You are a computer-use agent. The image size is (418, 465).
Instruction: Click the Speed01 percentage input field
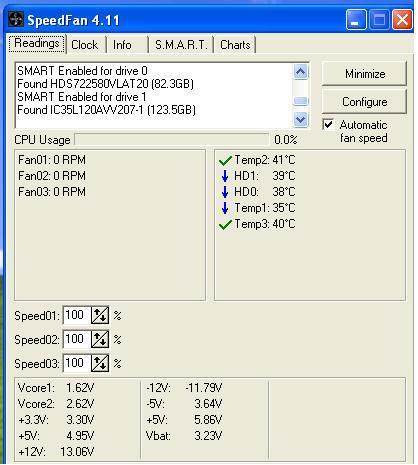point(77,315)
